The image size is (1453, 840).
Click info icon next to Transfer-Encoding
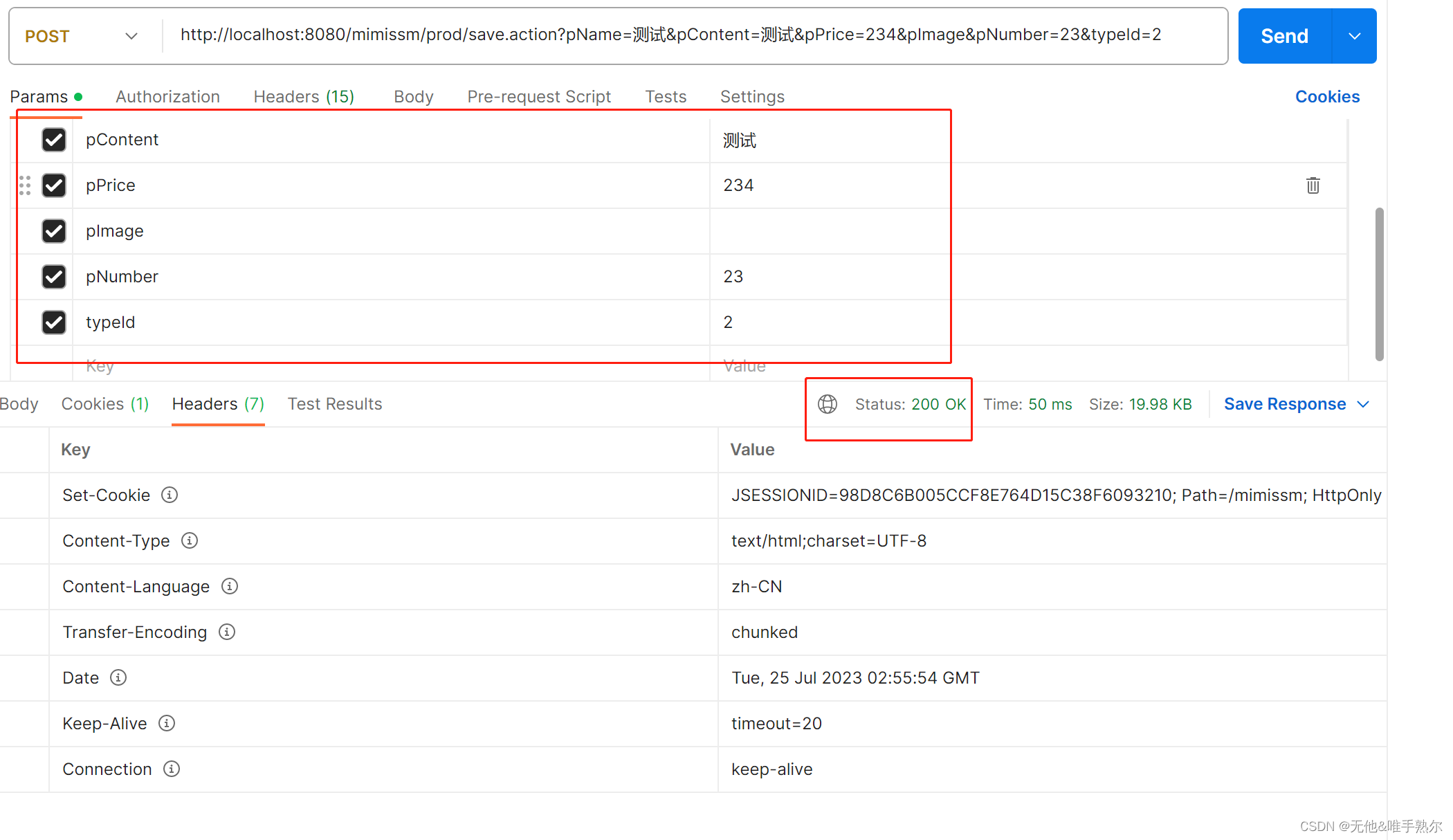[227, 632]
